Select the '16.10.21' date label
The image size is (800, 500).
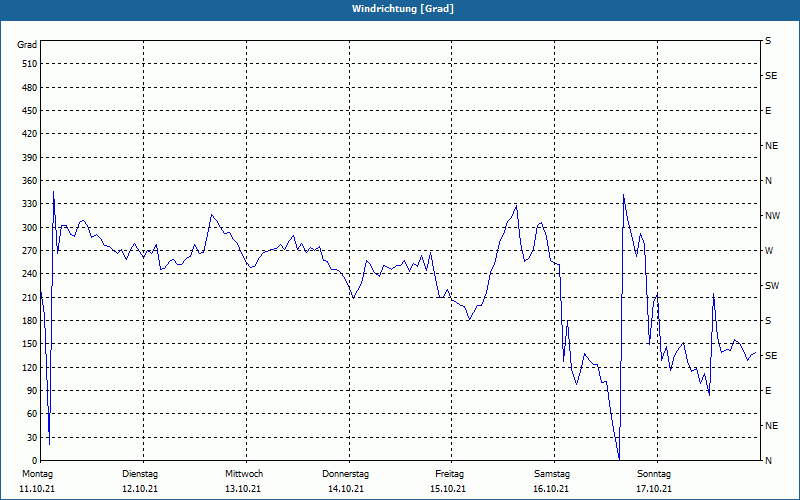[552, 489]
